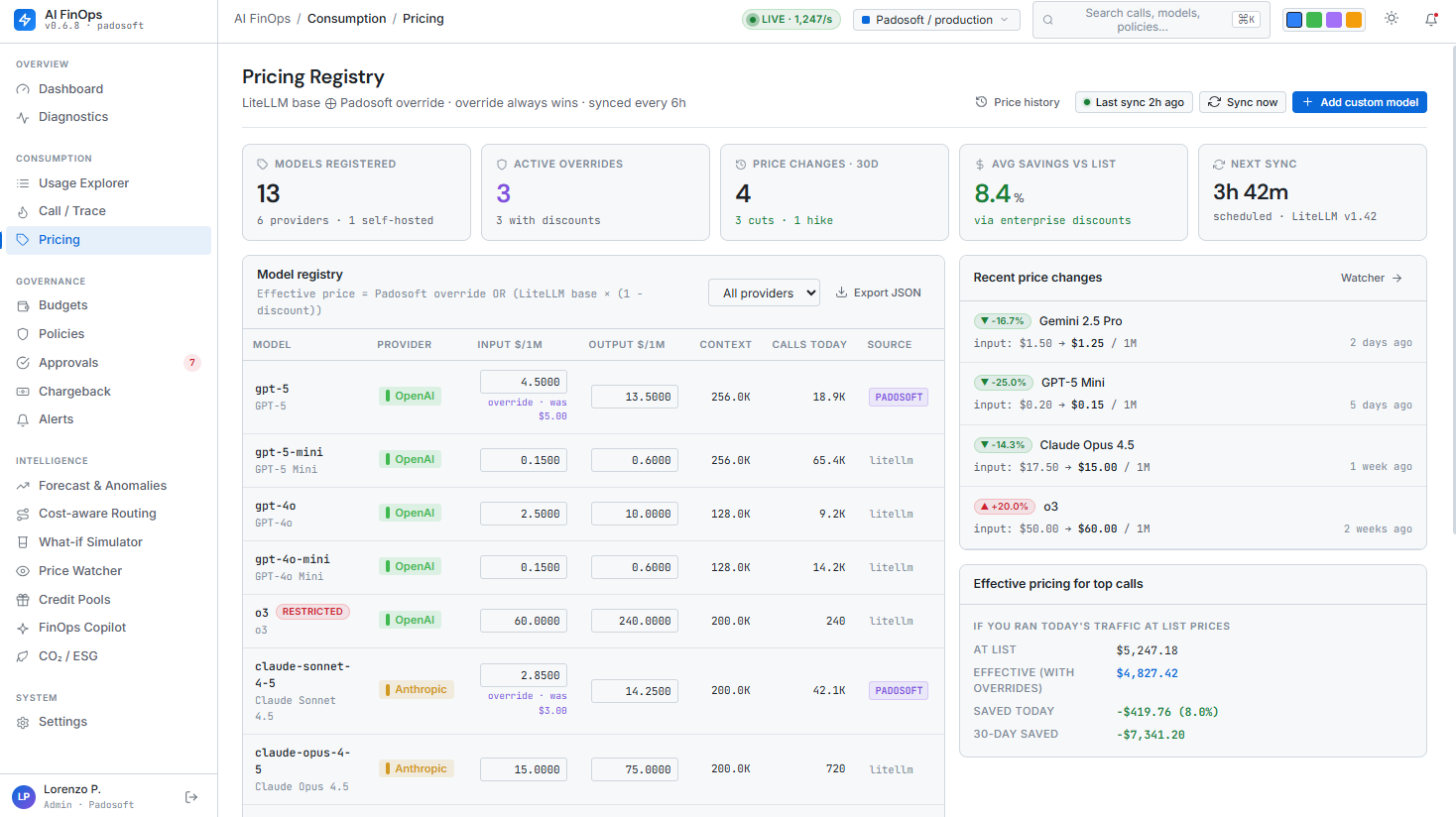Click the logout icon next to Lorenzo P.
The height and width of the screenshot is (817, 1456).
coord(191,797)
